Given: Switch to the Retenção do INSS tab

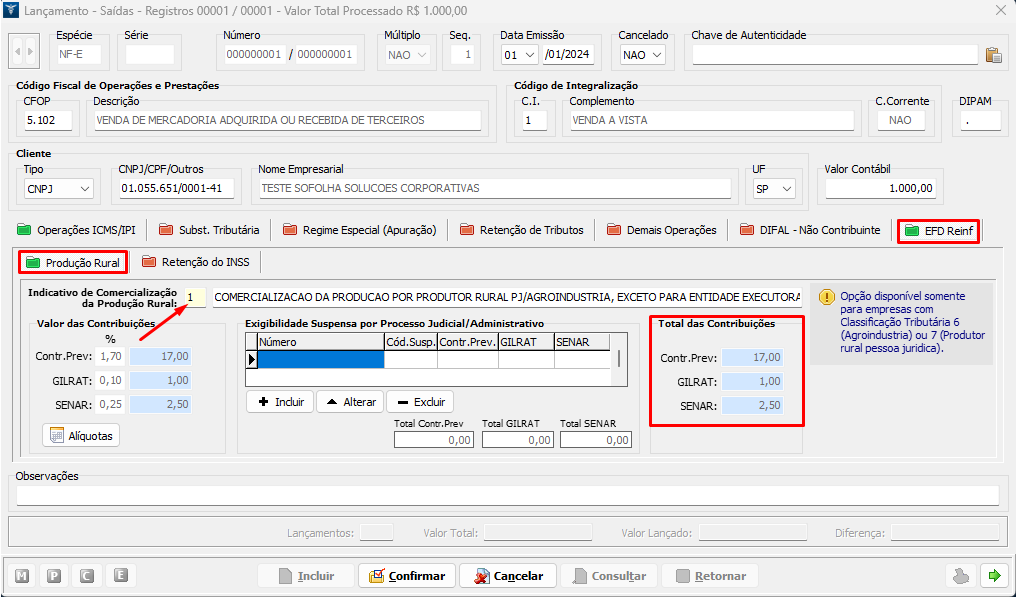Looking at the screenshot, I should [198, 262].
